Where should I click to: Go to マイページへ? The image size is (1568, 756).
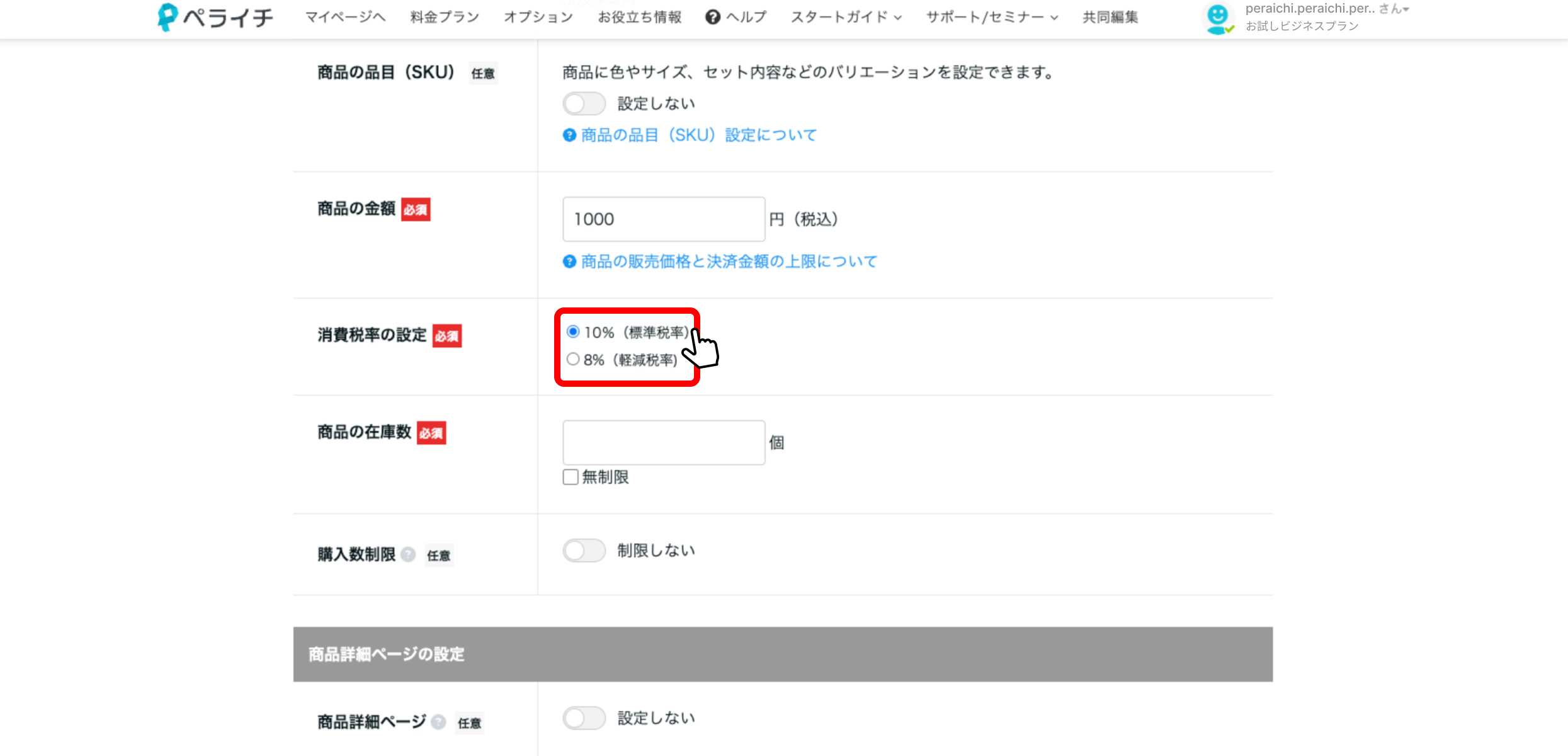pyautogui.click(x=345, y=17)
